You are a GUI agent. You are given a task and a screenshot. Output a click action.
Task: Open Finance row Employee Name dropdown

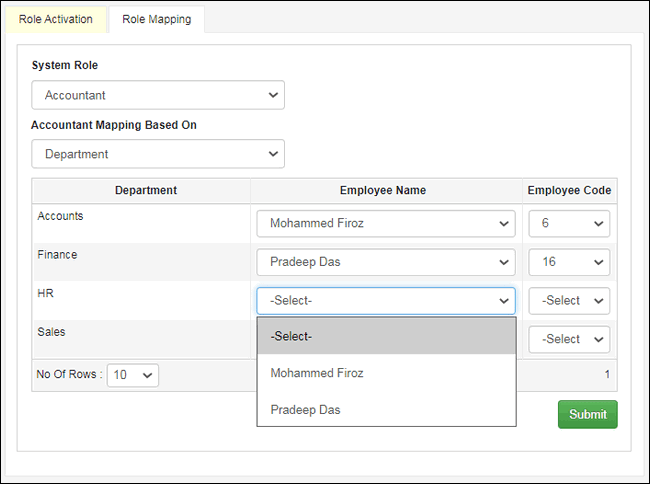(386, 262)
